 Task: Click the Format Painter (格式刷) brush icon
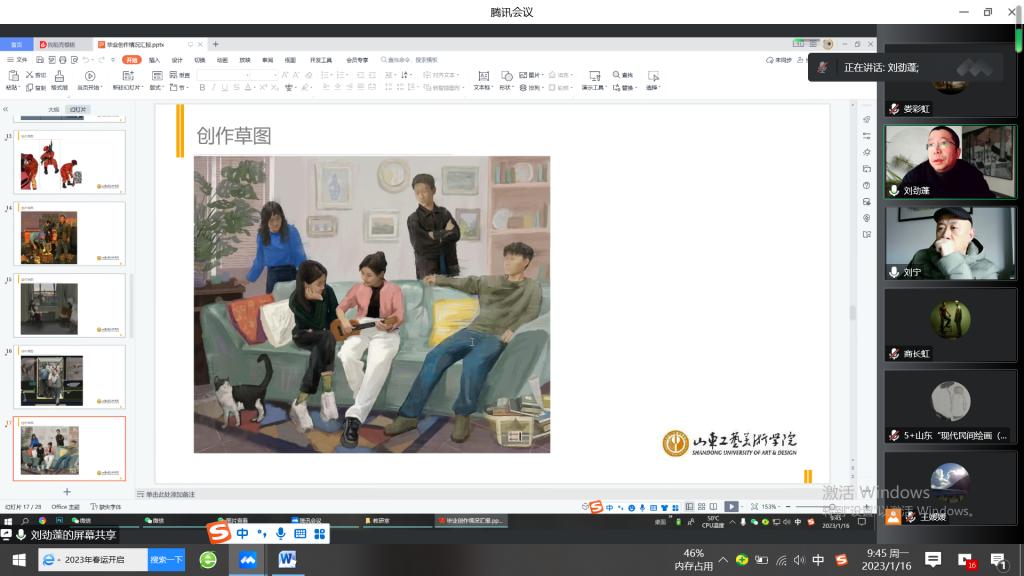coord(60,76)
